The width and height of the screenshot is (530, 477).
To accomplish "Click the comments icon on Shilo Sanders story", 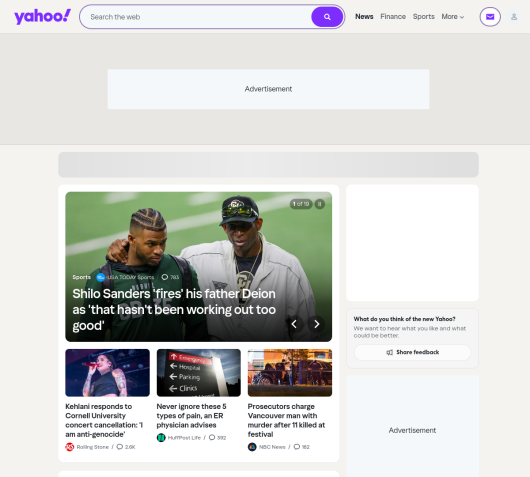I will [165, 277].
